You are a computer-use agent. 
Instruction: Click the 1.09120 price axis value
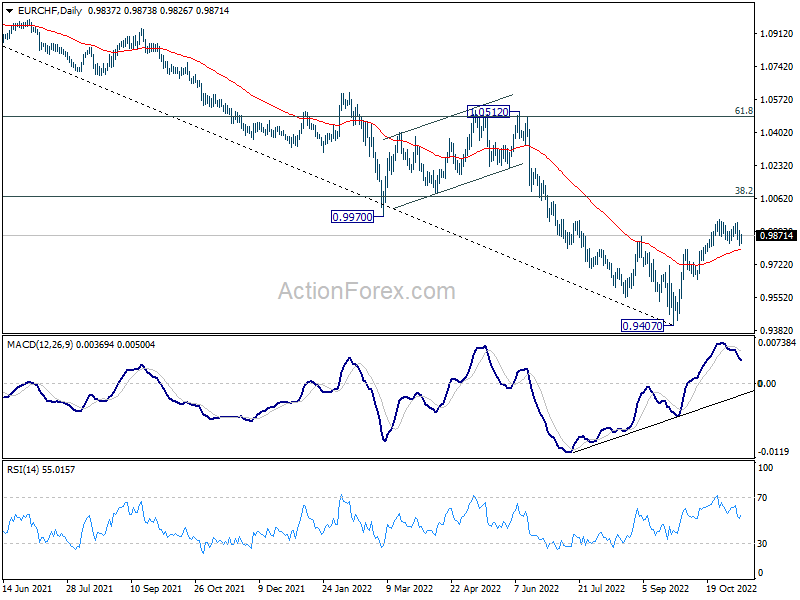777,34
